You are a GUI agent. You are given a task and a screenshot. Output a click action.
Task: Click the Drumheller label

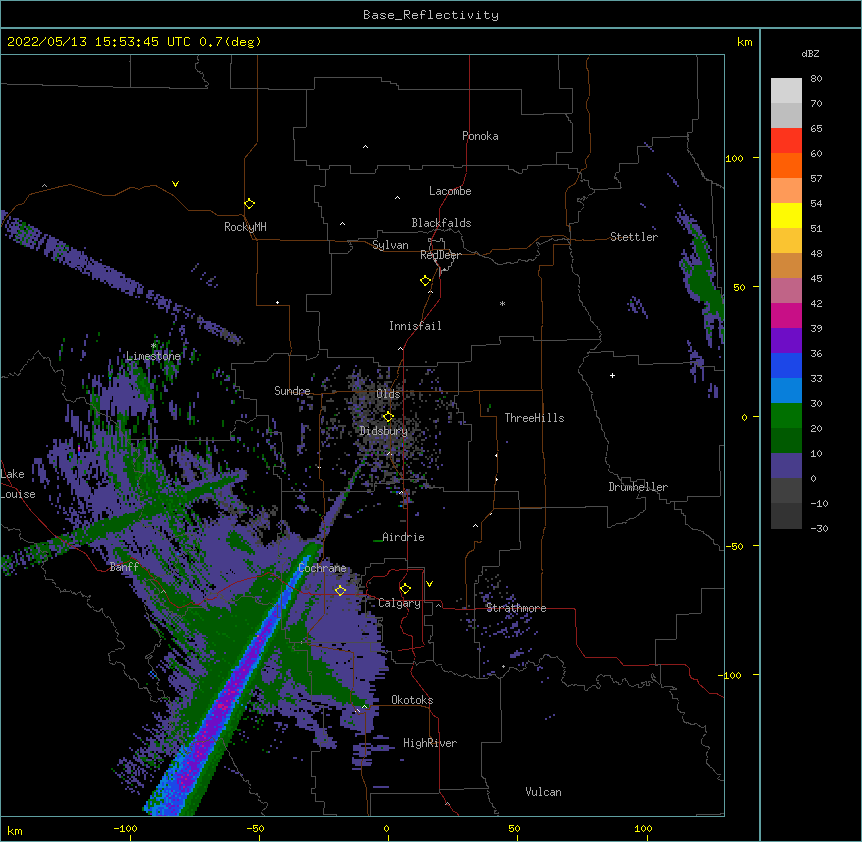[638, 487]
